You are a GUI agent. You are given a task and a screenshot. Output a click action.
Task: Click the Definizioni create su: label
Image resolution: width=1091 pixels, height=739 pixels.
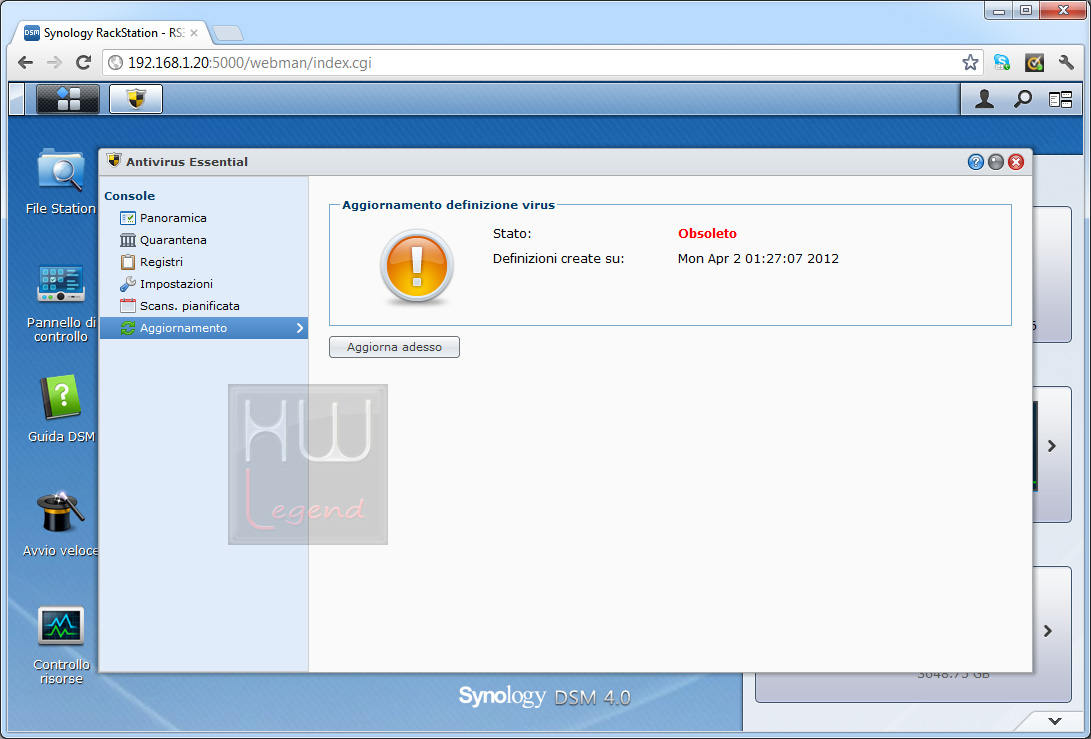pos(559,259)
